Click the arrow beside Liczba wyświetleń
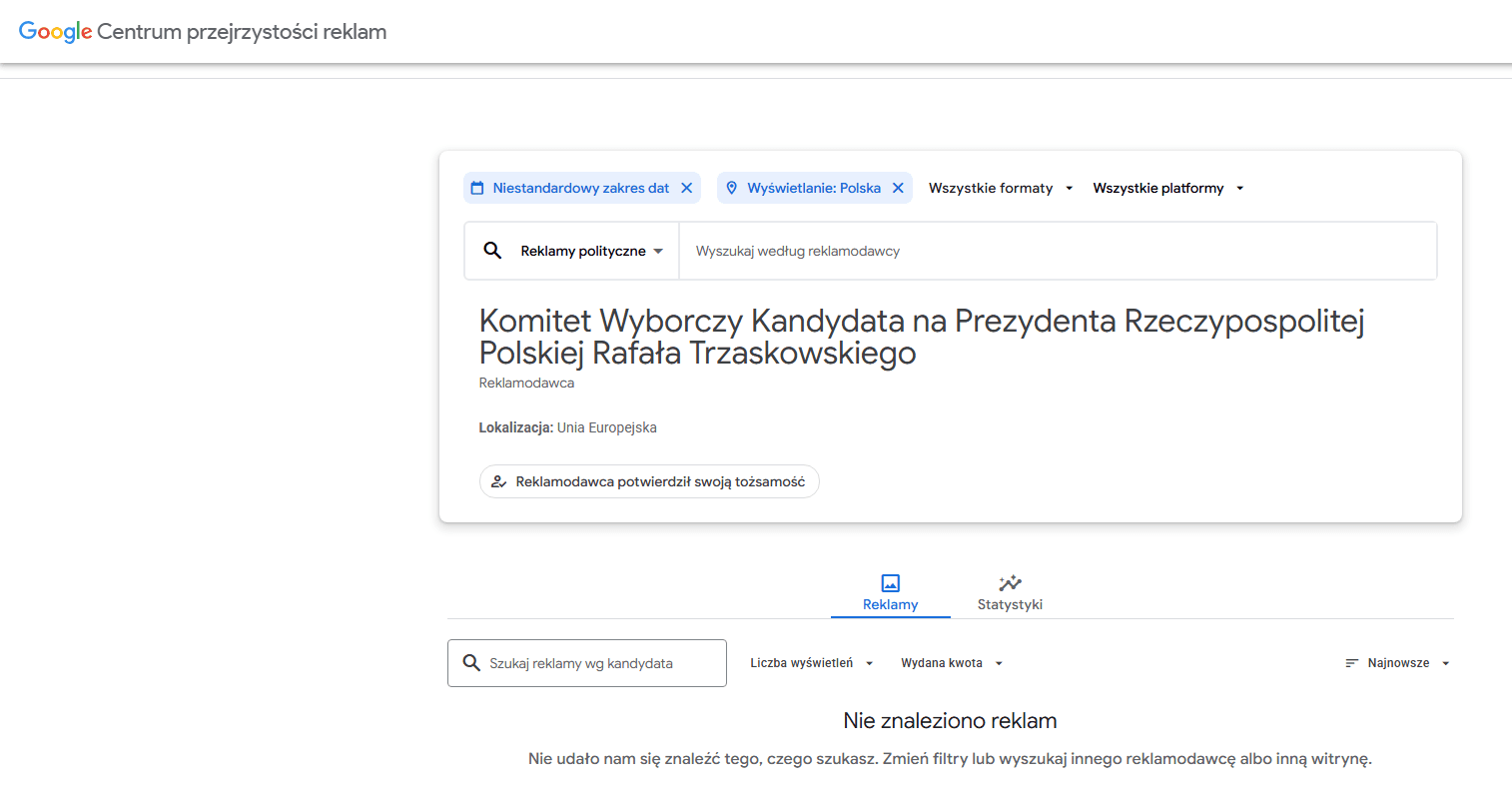 [x=869, y=663]
